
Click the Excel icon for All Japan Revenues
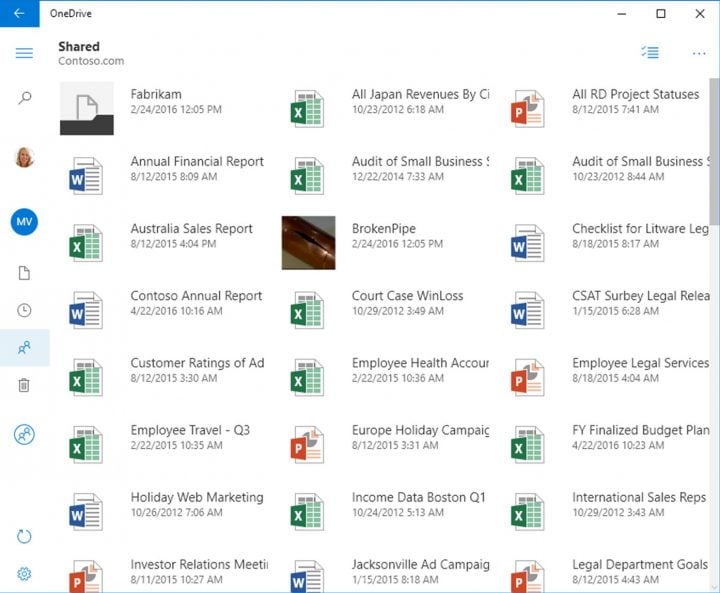[307, 109]
